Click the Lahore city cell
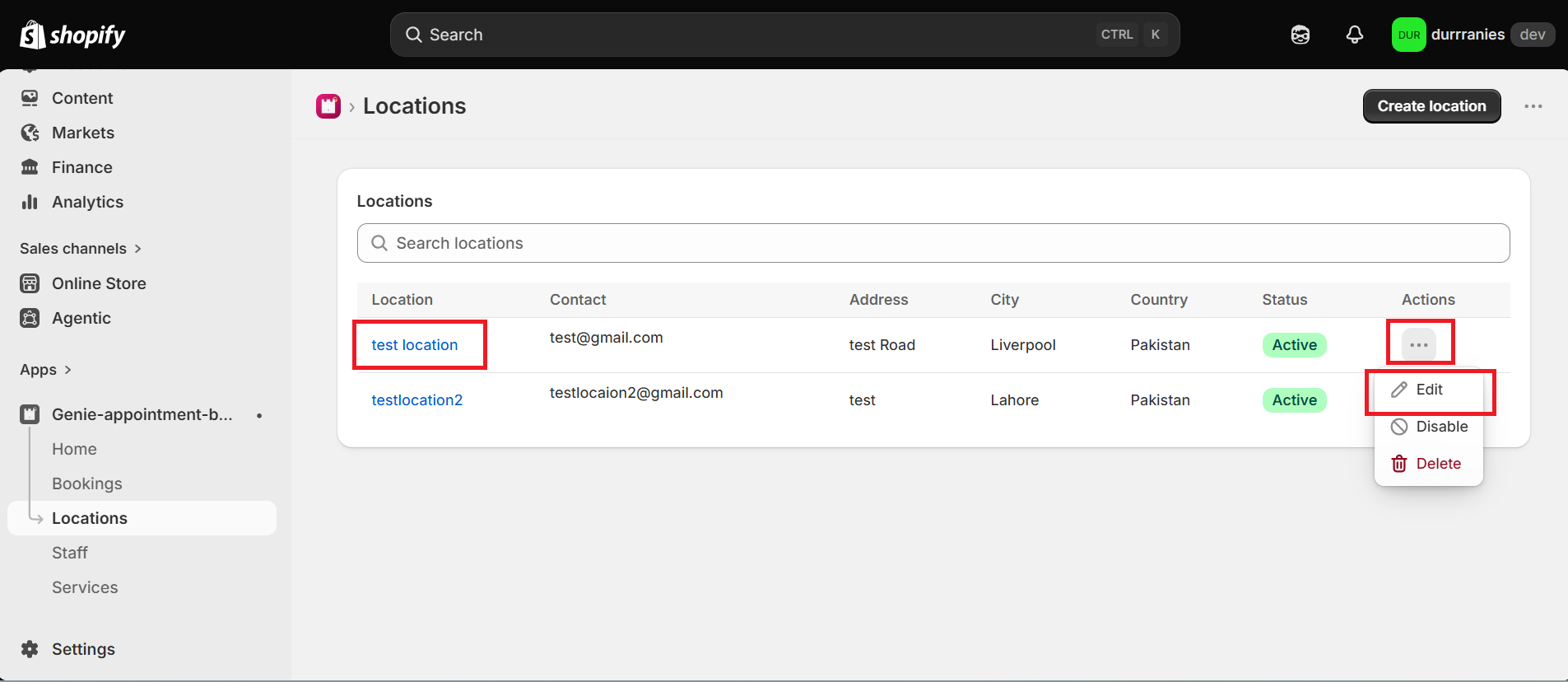The image size is (1568, 682). pos(1014,400)
